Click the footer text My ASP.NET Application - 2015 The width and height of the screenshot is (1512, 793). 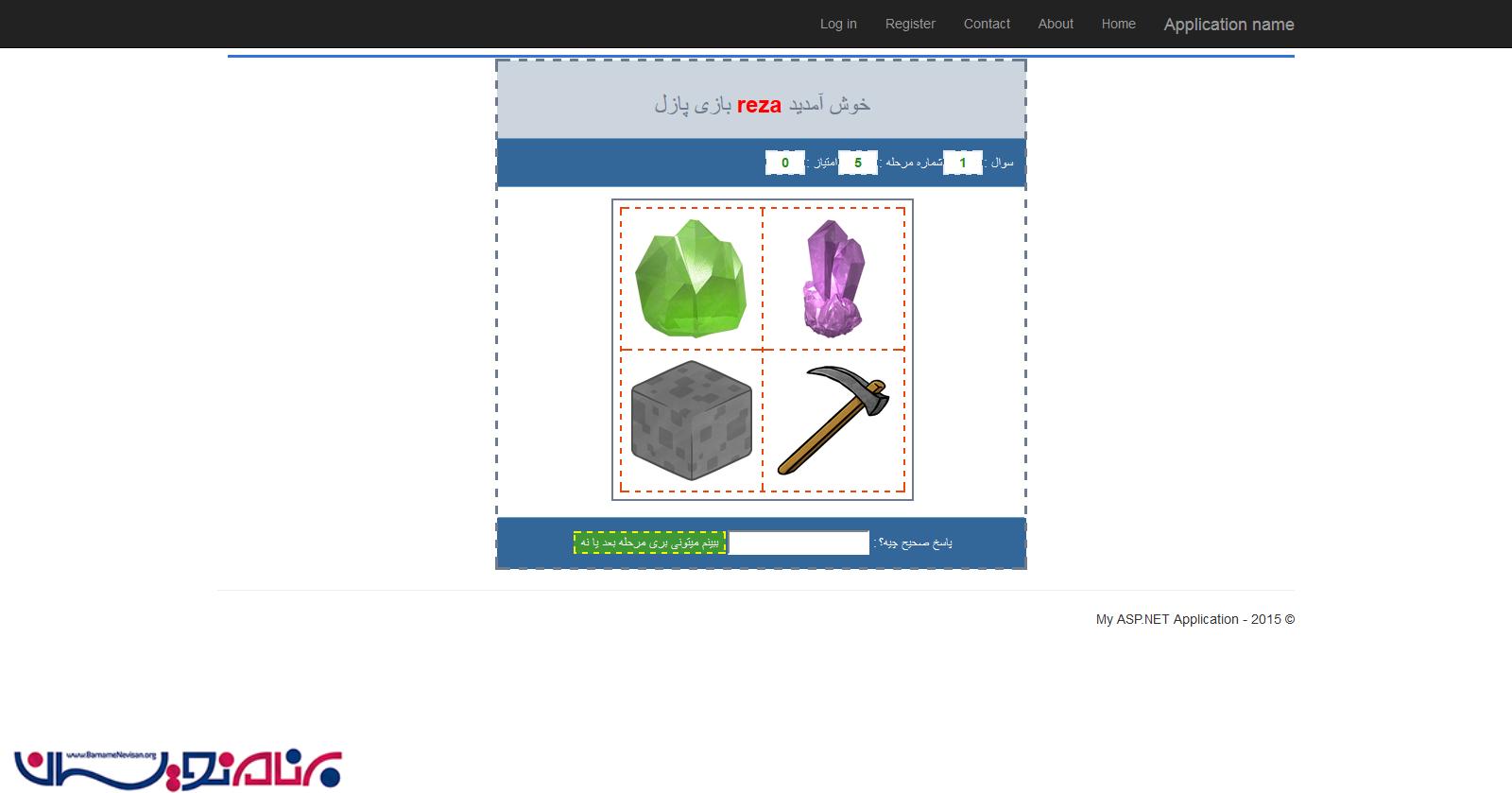tap(1195, 619)
